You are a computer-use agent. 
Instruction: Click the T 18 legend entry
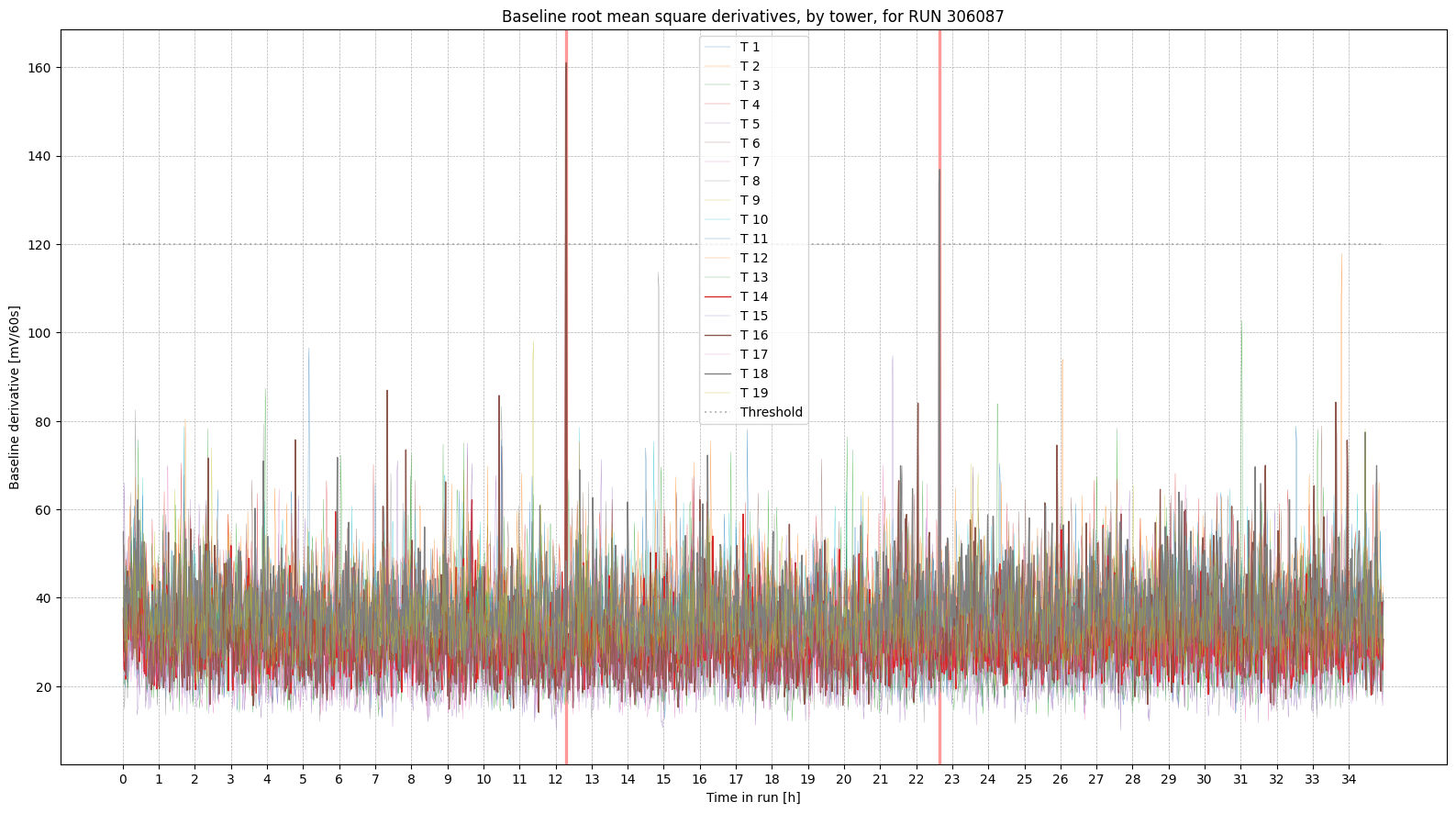(753, 373)
